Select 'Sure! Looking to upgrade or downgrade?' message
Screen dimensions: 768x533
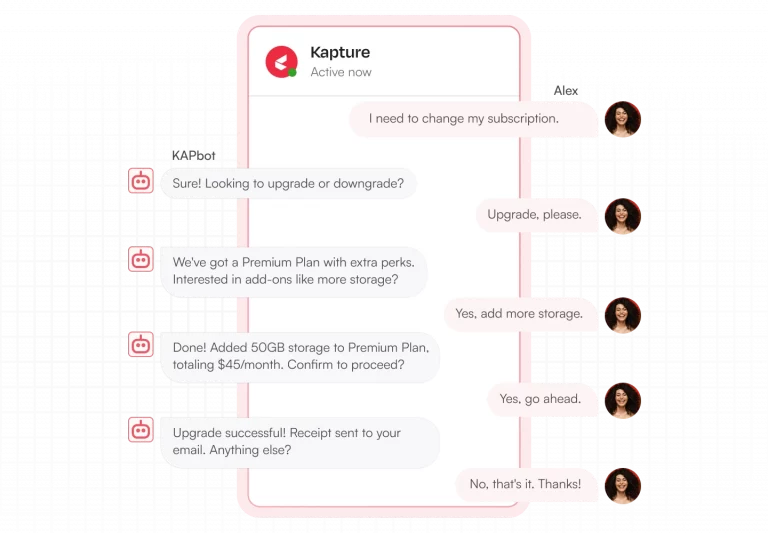pyautogui.click(x=288, y=183)
